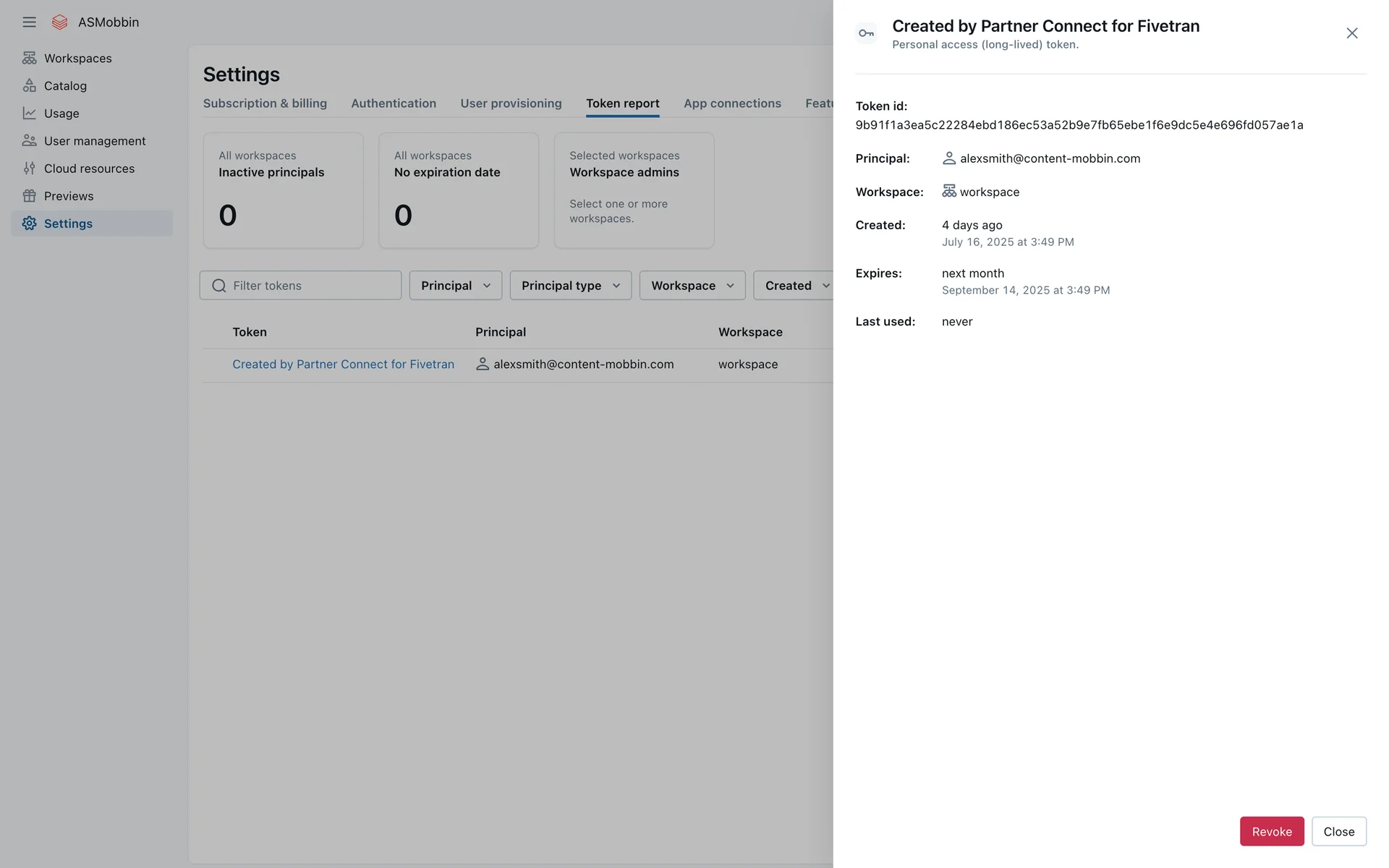This screenshot has width=1389, height=868.
Task: Expand the Principal filter dropdown
Action: point(455,286)
